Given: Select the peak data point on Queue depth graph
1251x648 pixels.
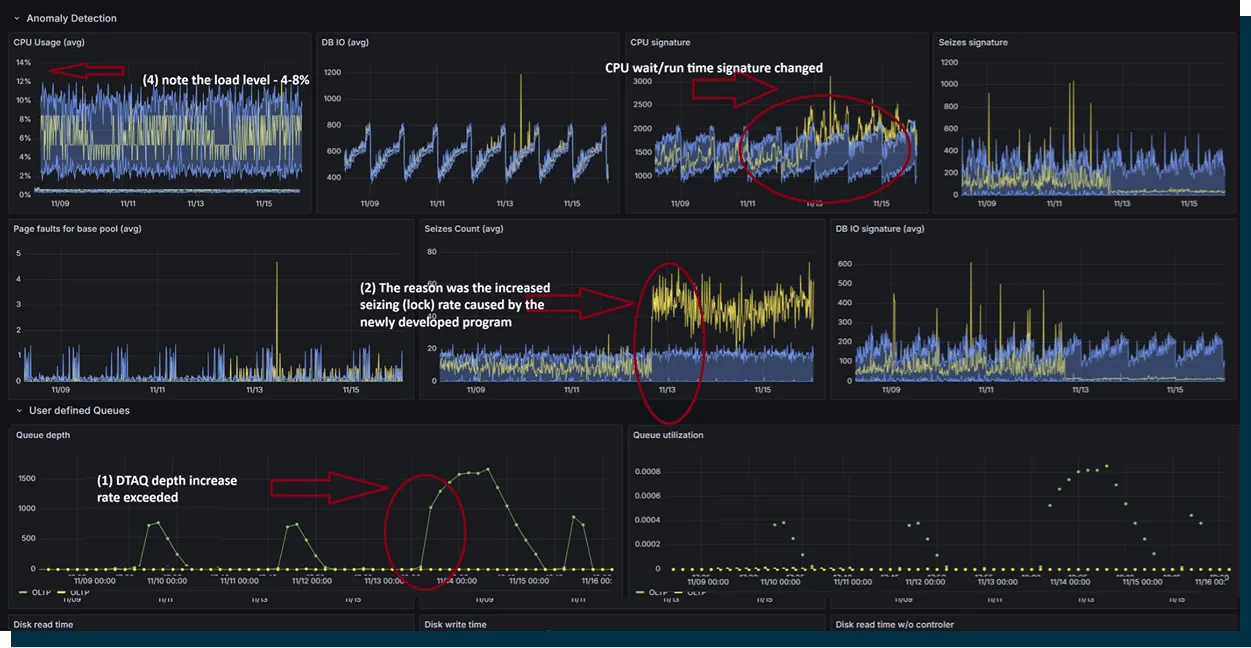Looking at the screenshot, I should point(487,467).
